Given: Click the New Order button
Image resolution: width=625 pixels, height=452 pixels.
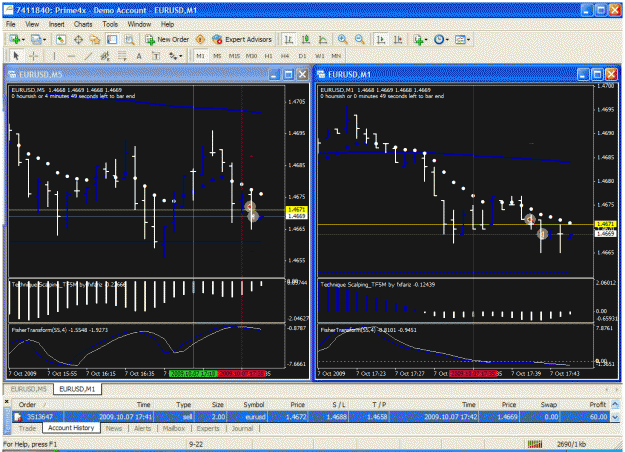Looking at the screenshot, I should tap(167, 39).
